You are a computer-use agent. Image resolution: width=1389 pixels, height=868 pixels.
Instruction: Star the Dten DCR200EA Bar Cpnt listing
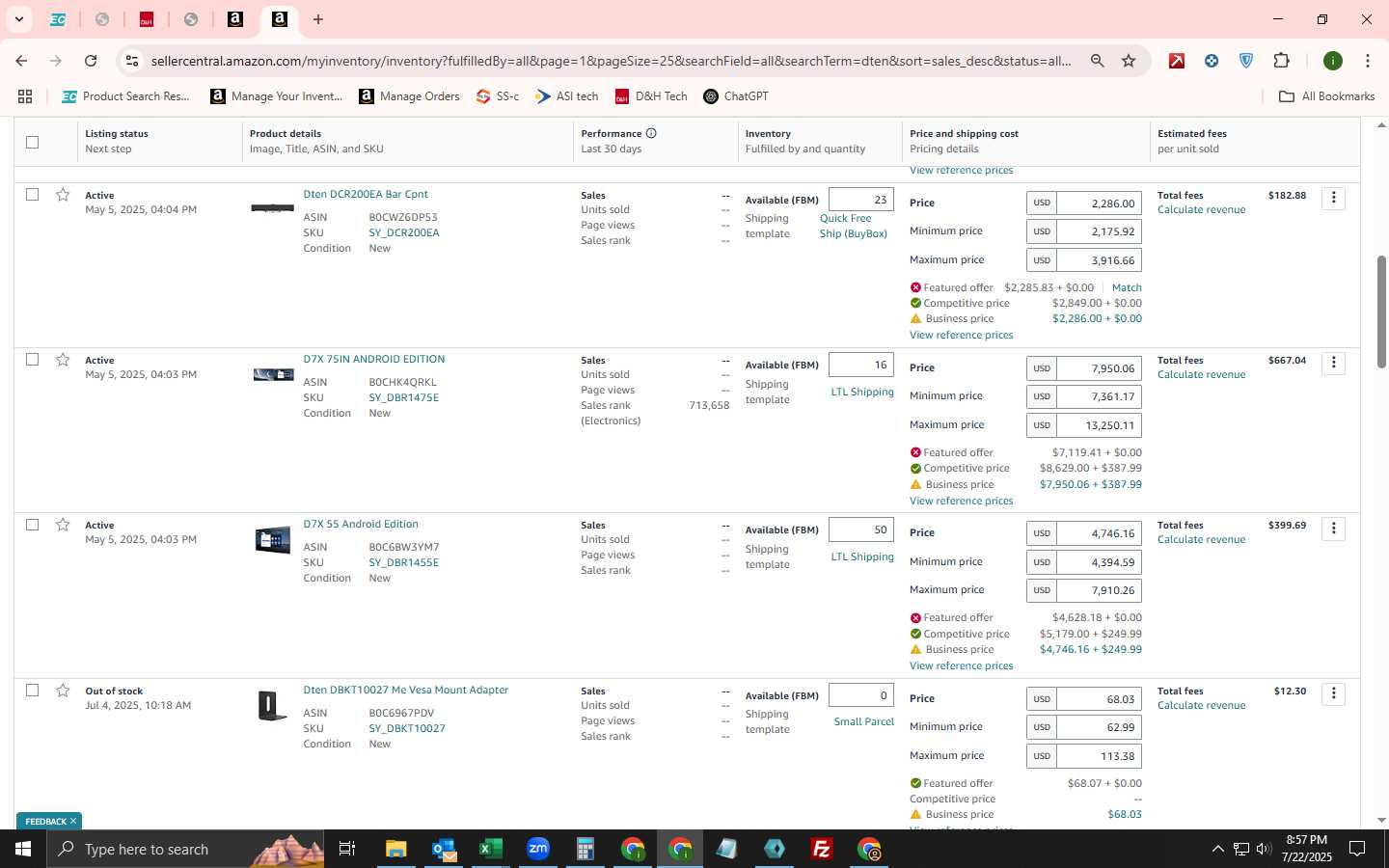pyautogui.click(x=63, y=195)
